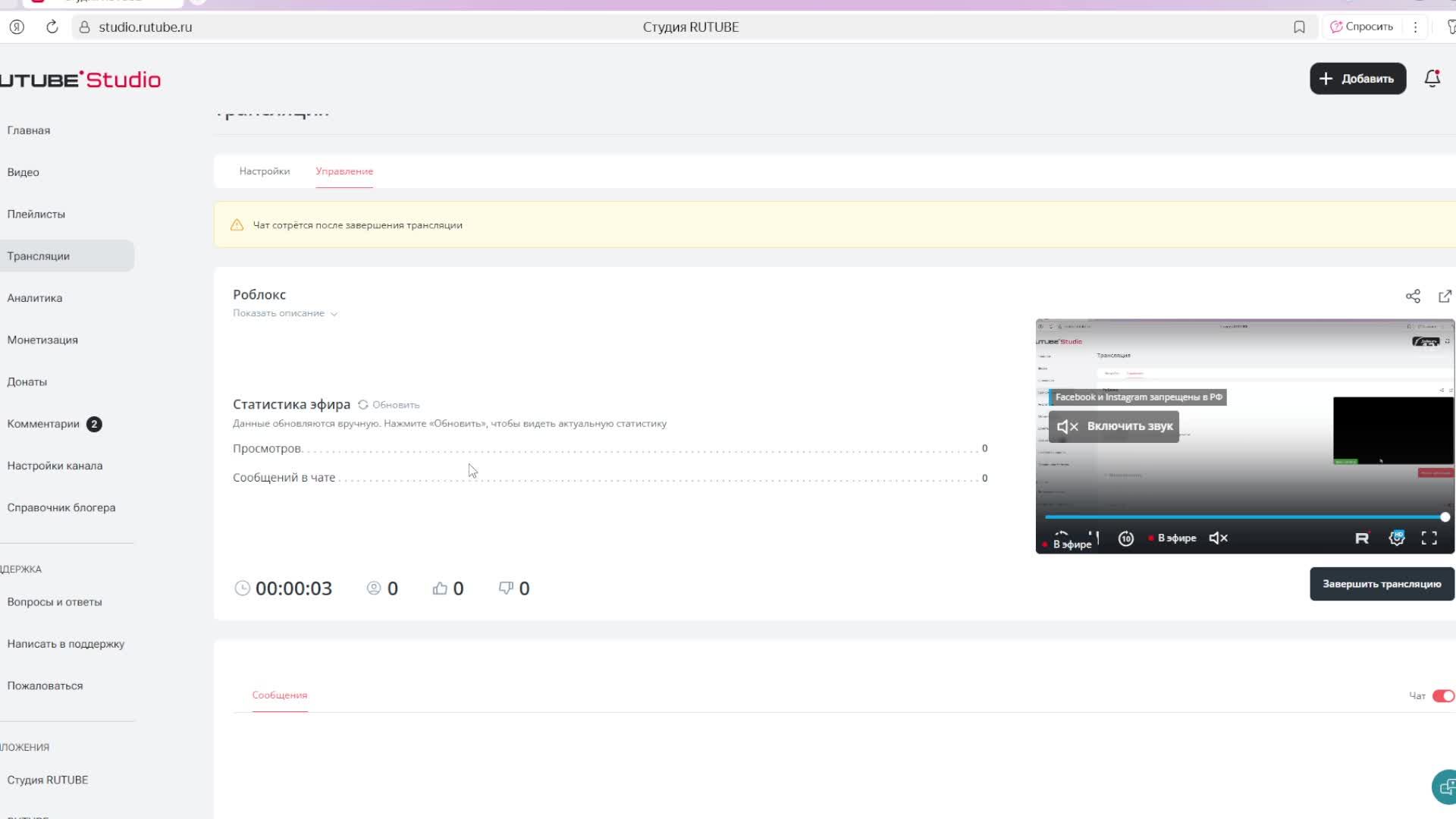The width and height of the screenshot is (1456, 819).
Task: Open player HD quality settings gear
Action: point(1396,538)
